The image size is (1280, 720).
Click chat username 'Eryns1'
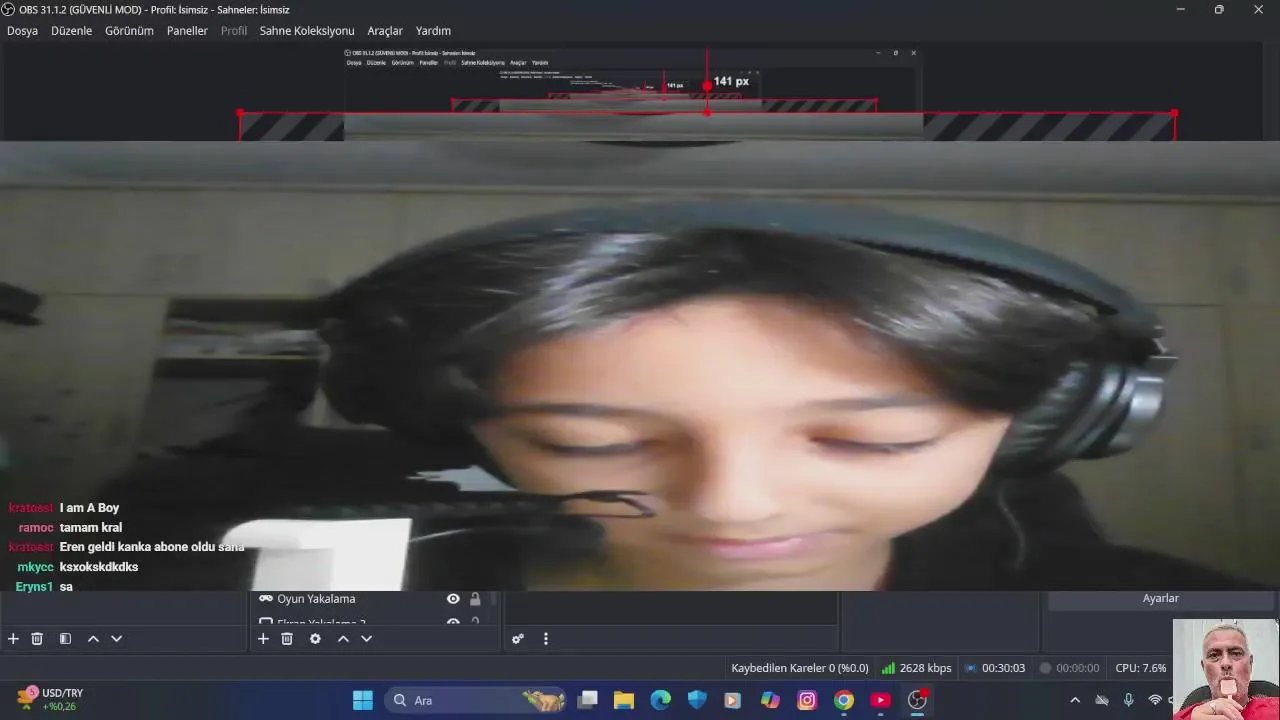coord(34,587)
